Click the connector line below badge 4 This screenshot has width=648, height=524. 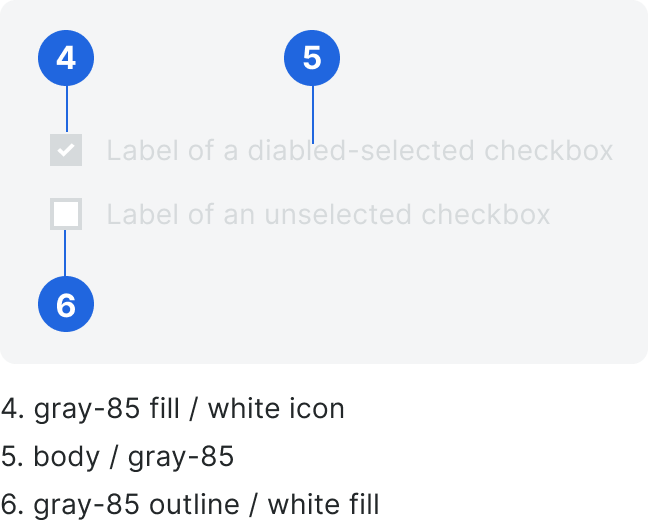point(67,109)
